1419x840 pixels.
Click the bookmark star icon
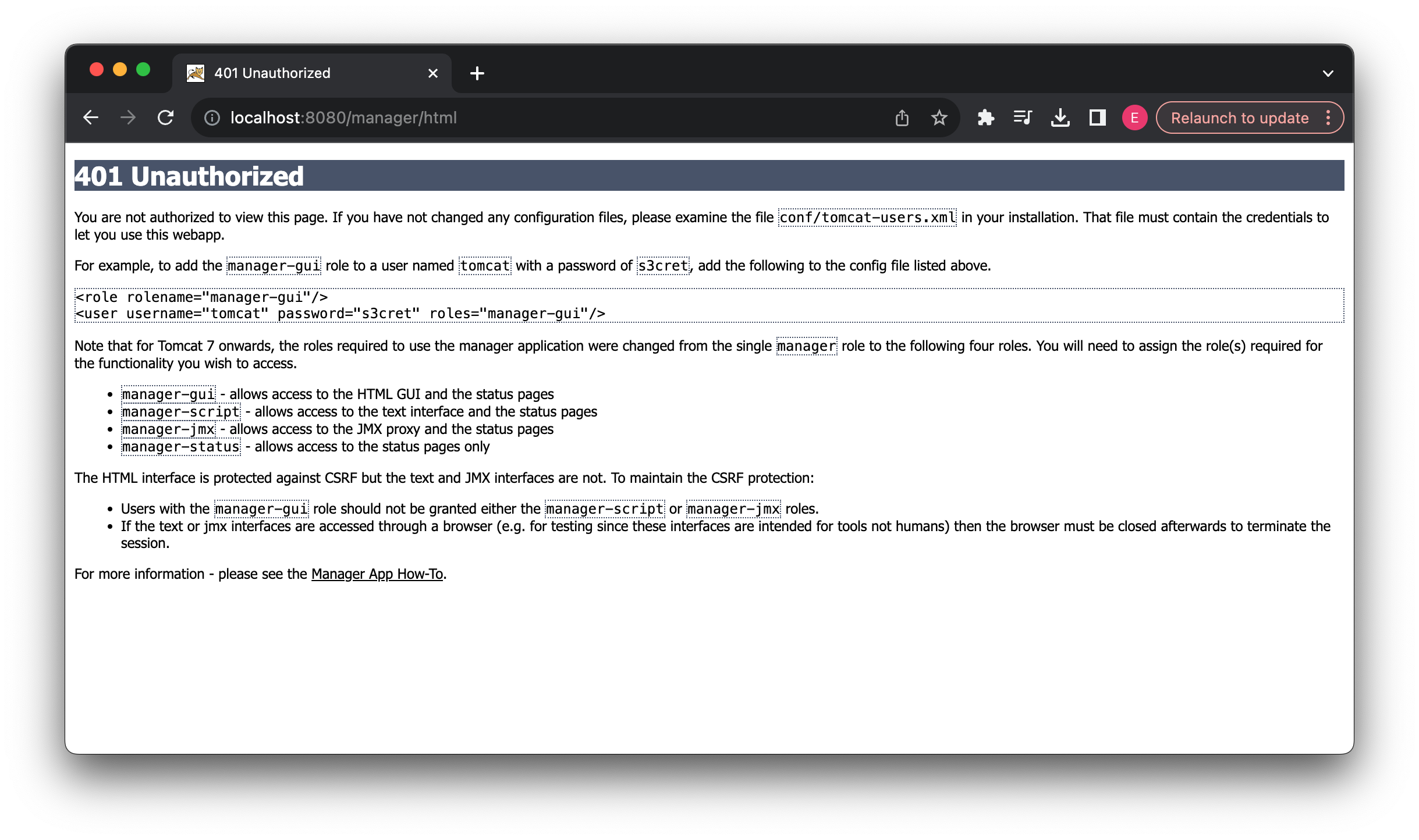point(939,118)
